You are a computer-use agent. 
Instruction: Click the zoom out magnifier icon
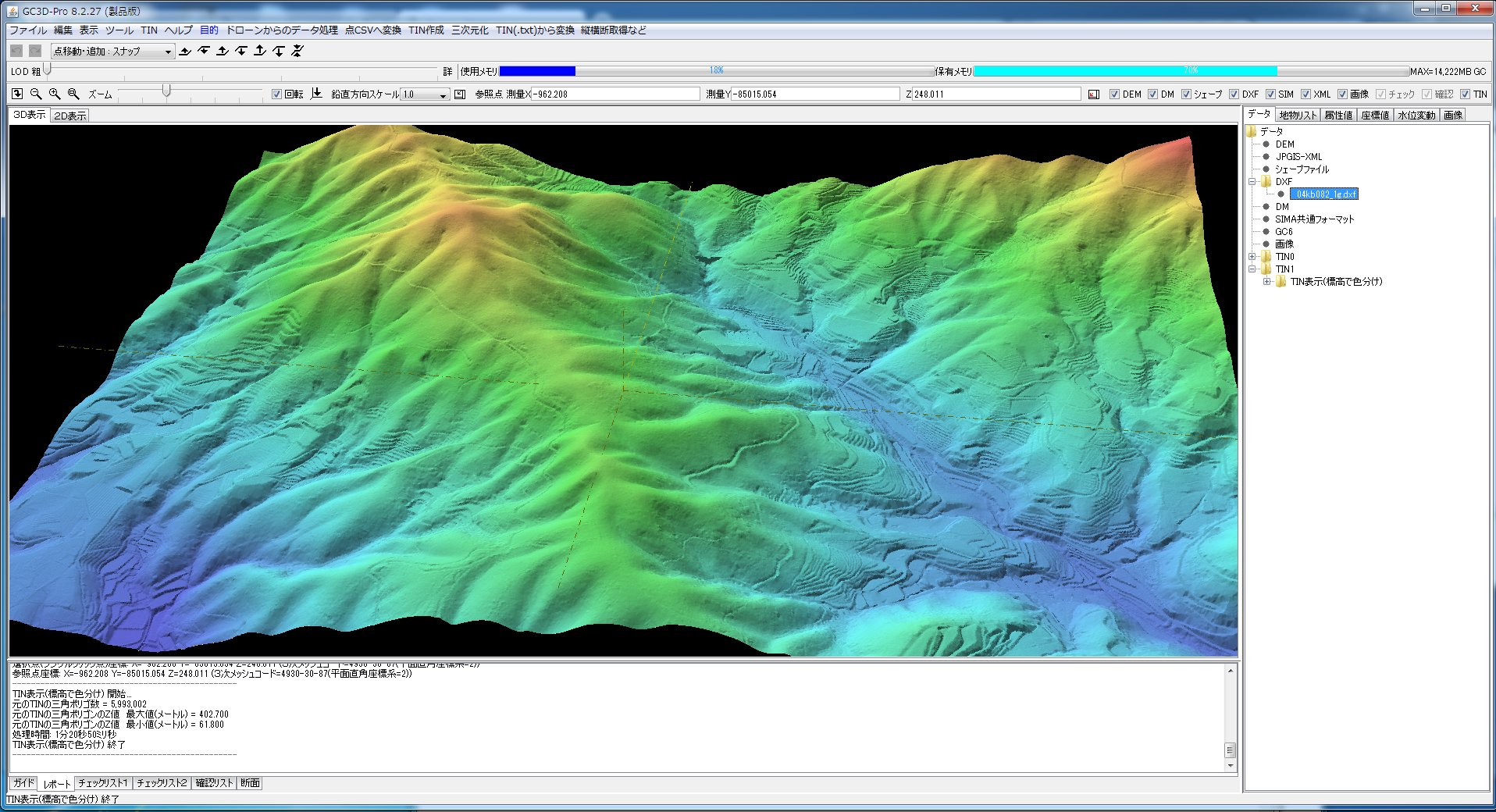pyautogui.click(x=36, y=94)
